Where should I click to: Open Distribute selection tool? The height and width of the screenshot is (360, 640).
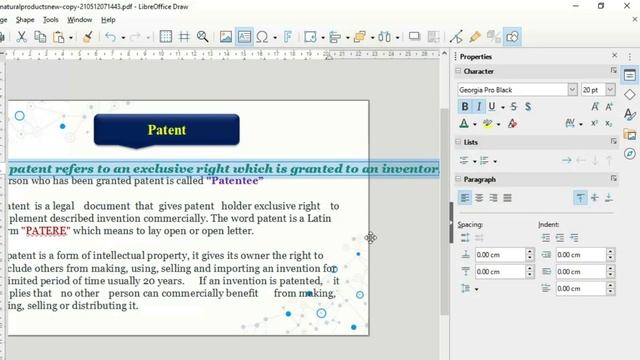point(384,37)
